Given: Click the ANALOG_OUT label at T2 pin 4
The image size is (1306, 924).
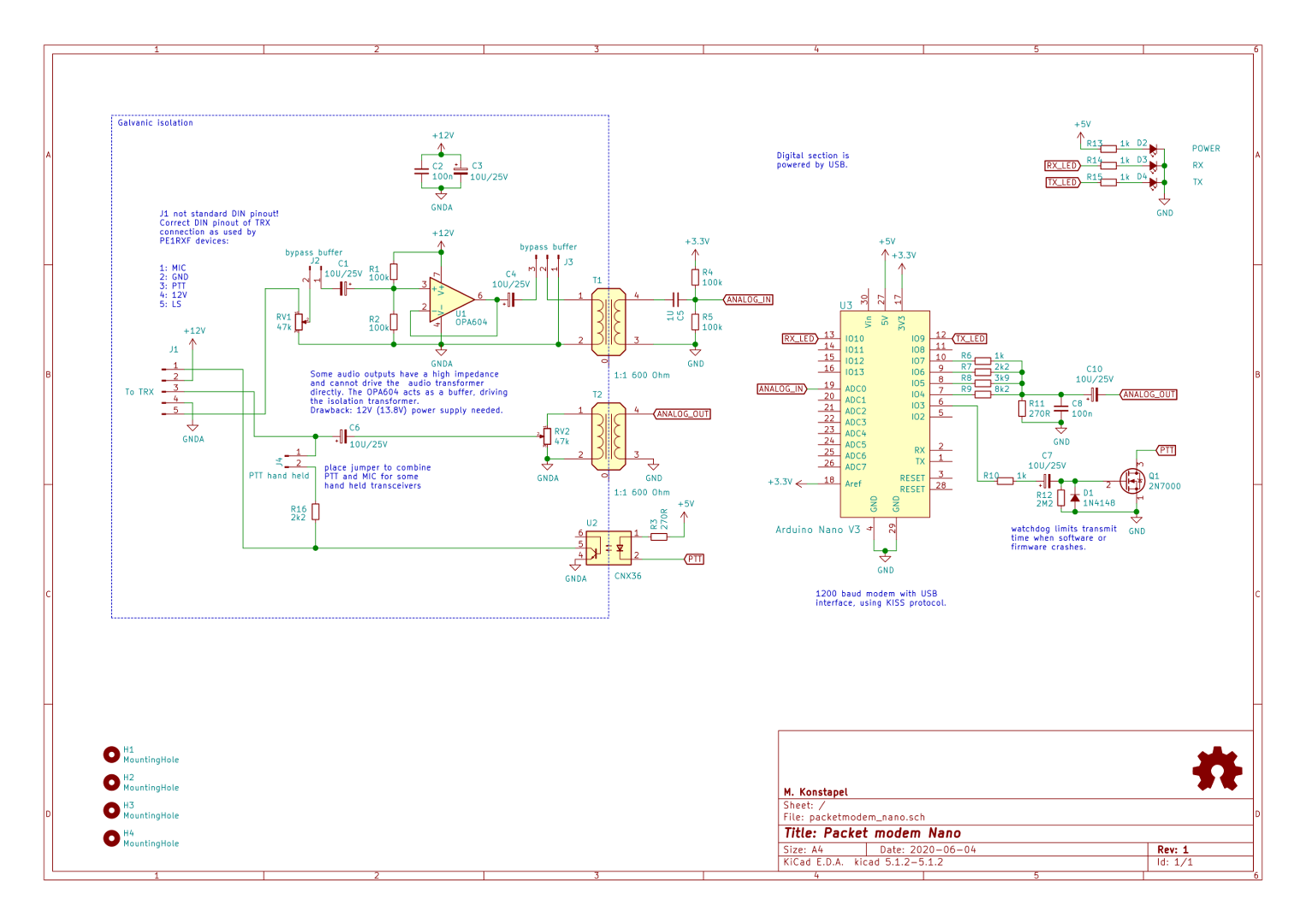Looking at the screenshot, I should click(682, 414).
